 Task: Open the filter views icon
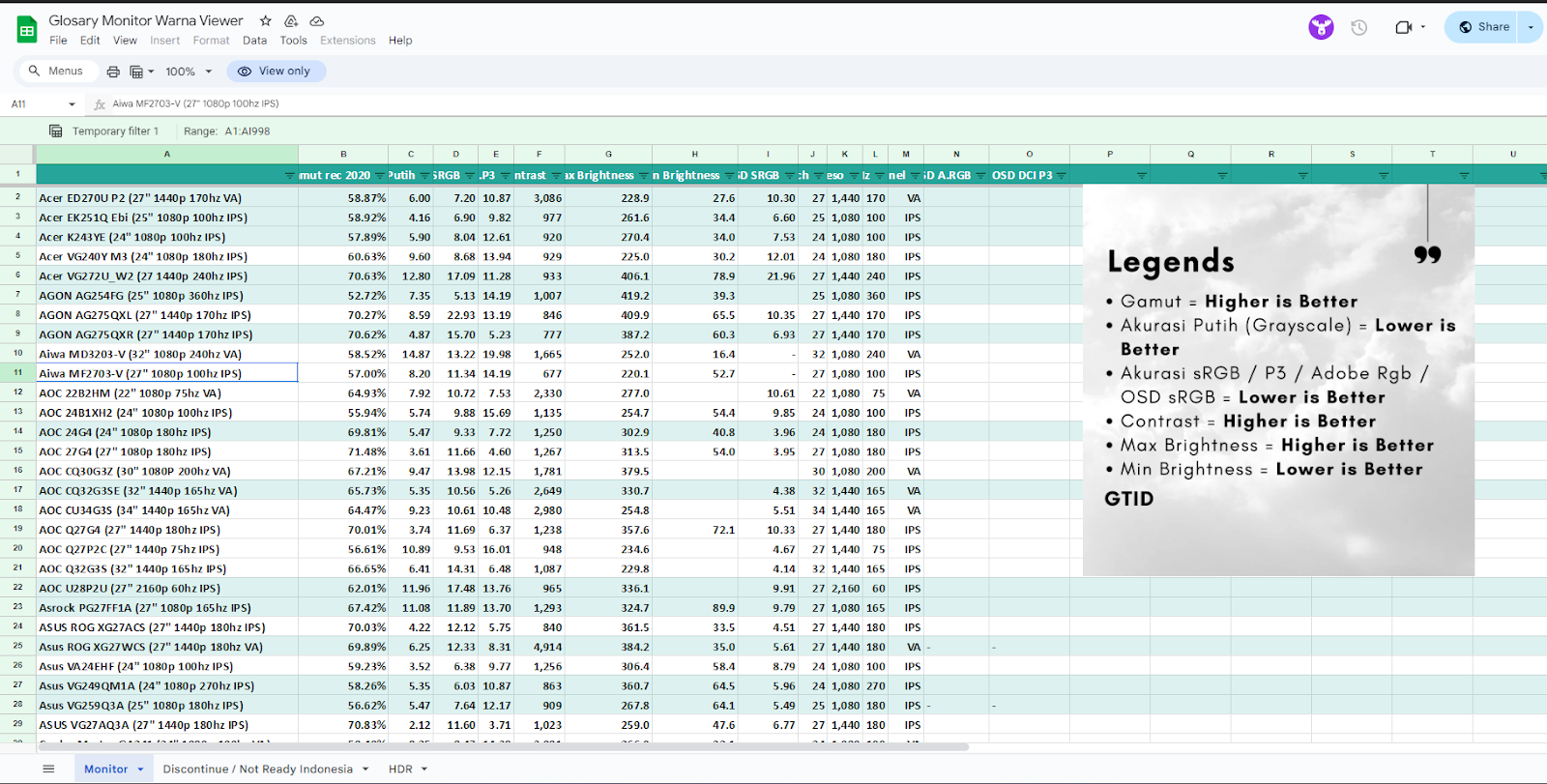pyautogui.click(x=136, y=72)
